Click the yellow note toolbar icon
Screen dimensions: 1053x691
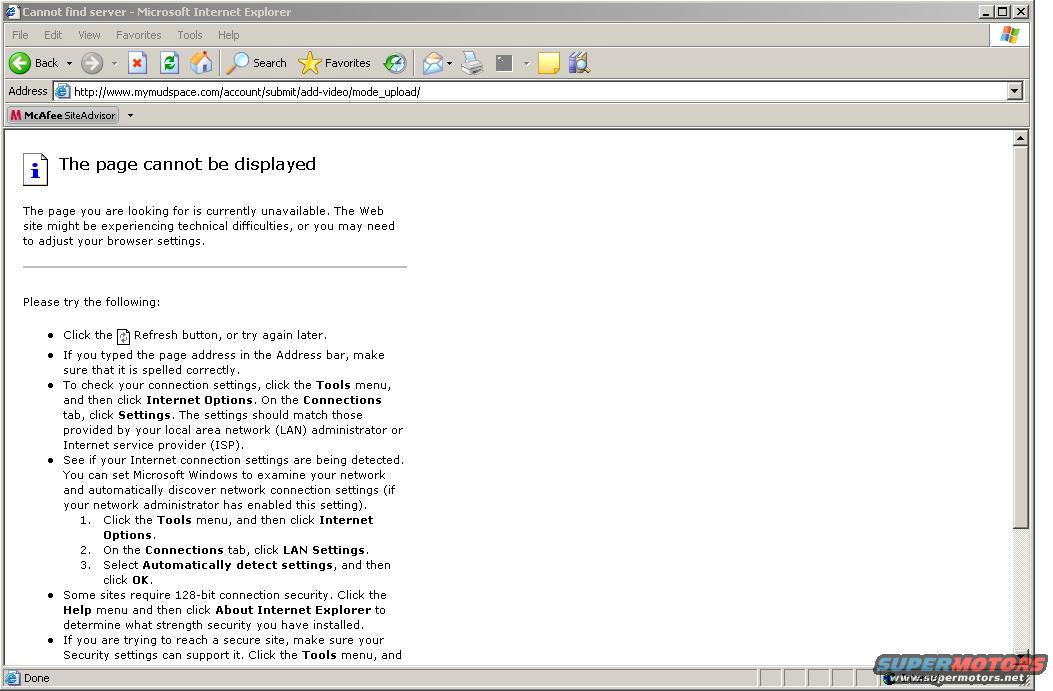coord(549,63)
